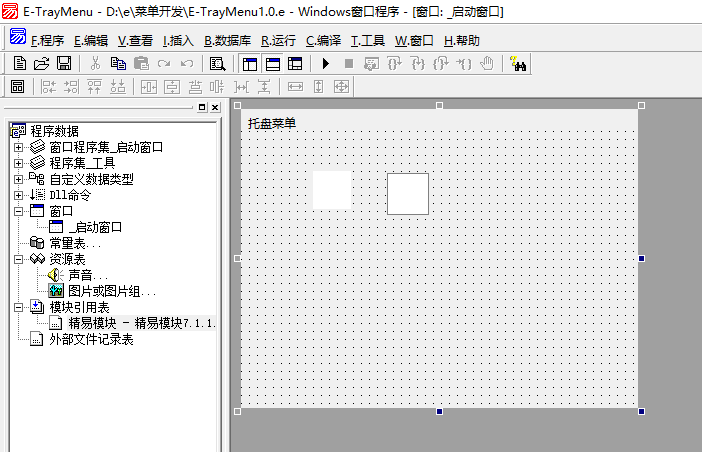This screenshot has height=452, width=702.
Task: Click the form layout icon on alignment toolbar
Action: (x=17, y=86)
